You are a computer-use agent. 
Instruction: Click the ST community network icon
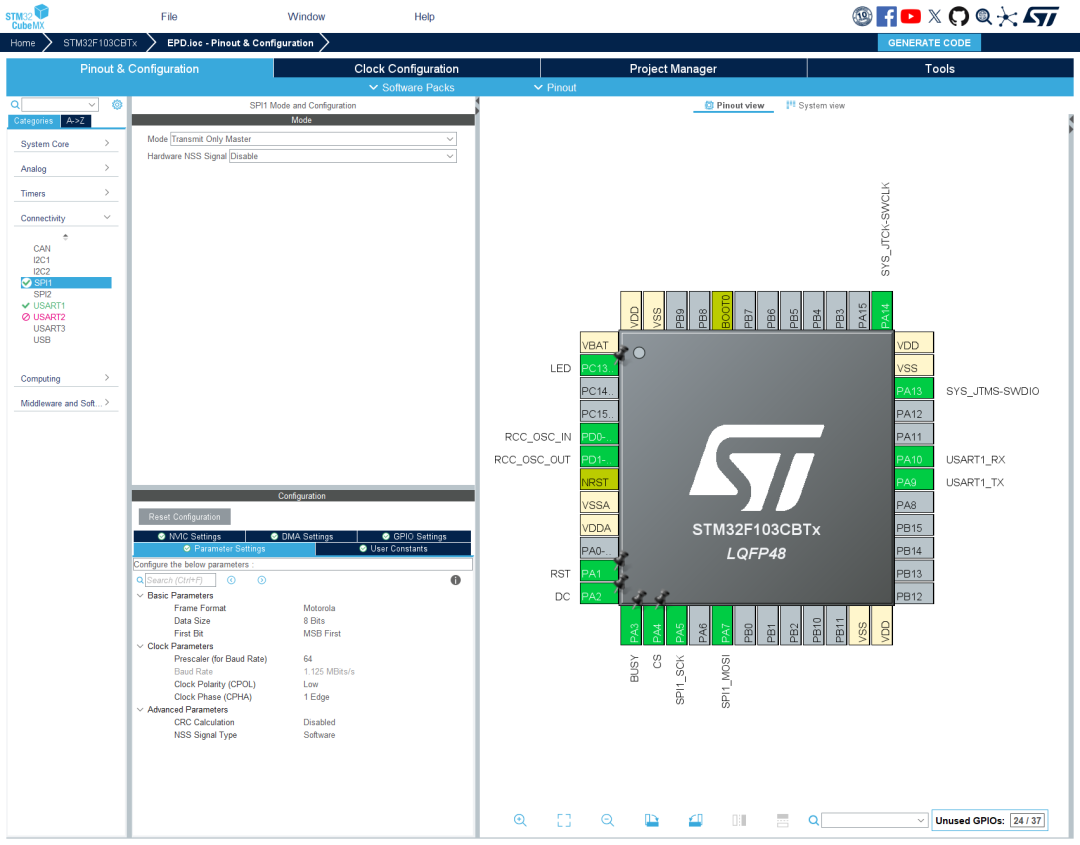pyautogui.click(x=1007, y=17)
